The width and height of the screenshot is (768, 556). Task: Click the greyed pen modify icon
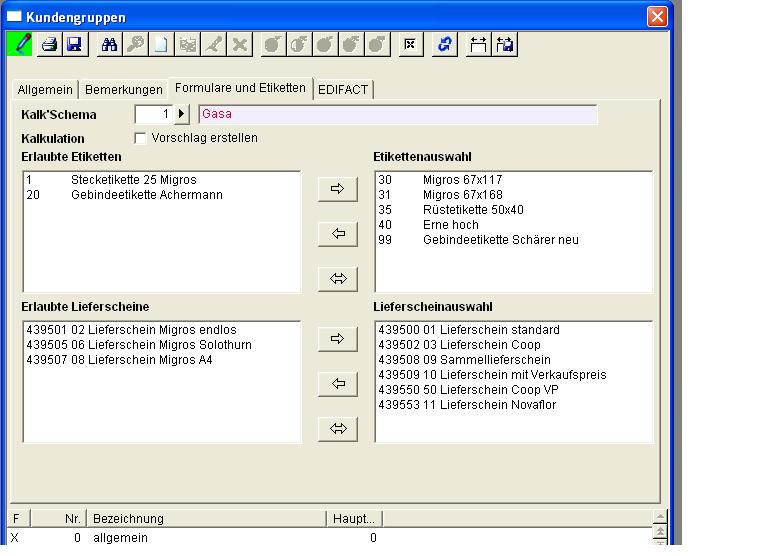pyautogui.click(x=214, y=45)
